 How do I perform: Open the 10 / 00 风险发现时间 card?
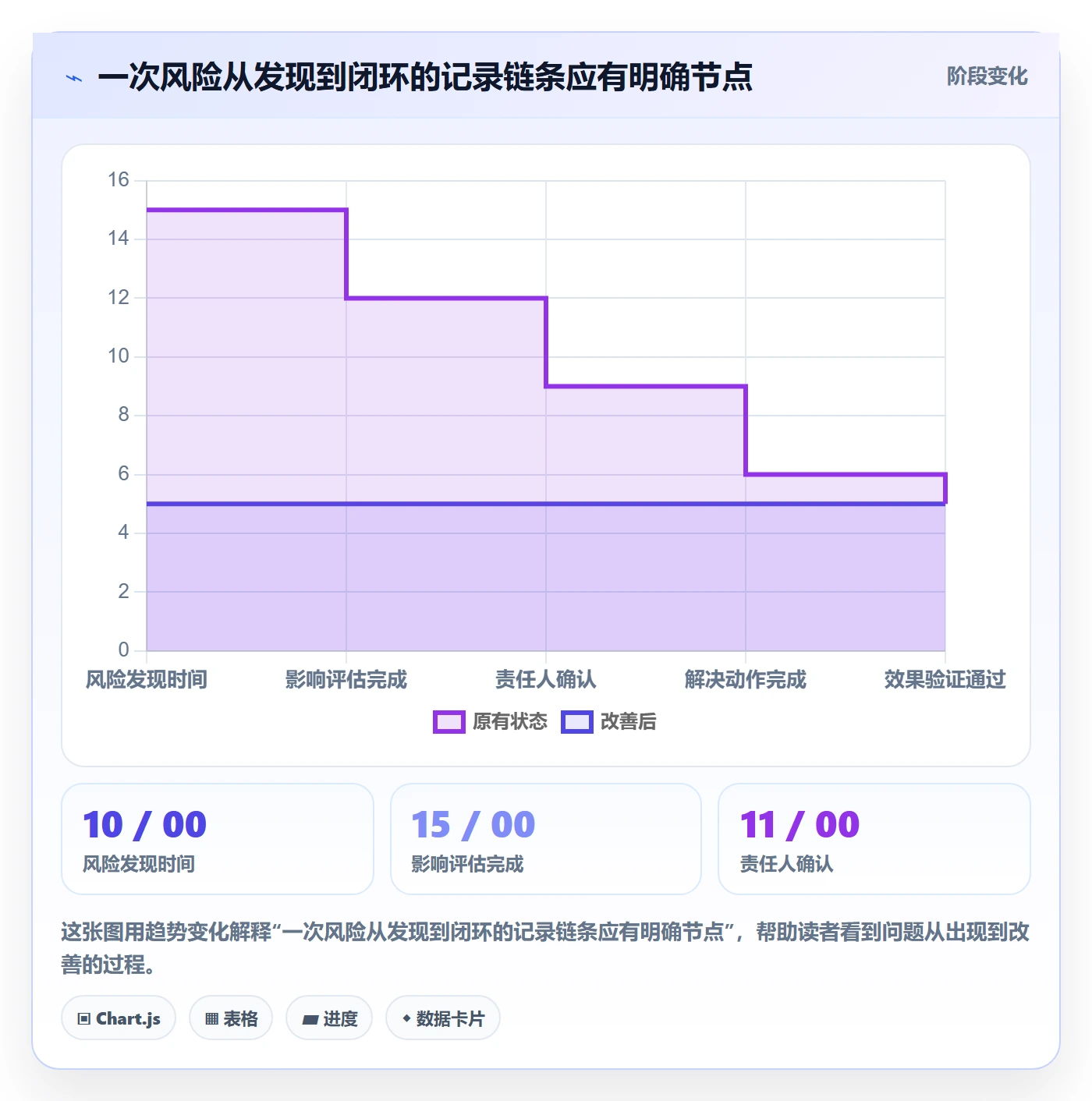(x=218, y=839)
